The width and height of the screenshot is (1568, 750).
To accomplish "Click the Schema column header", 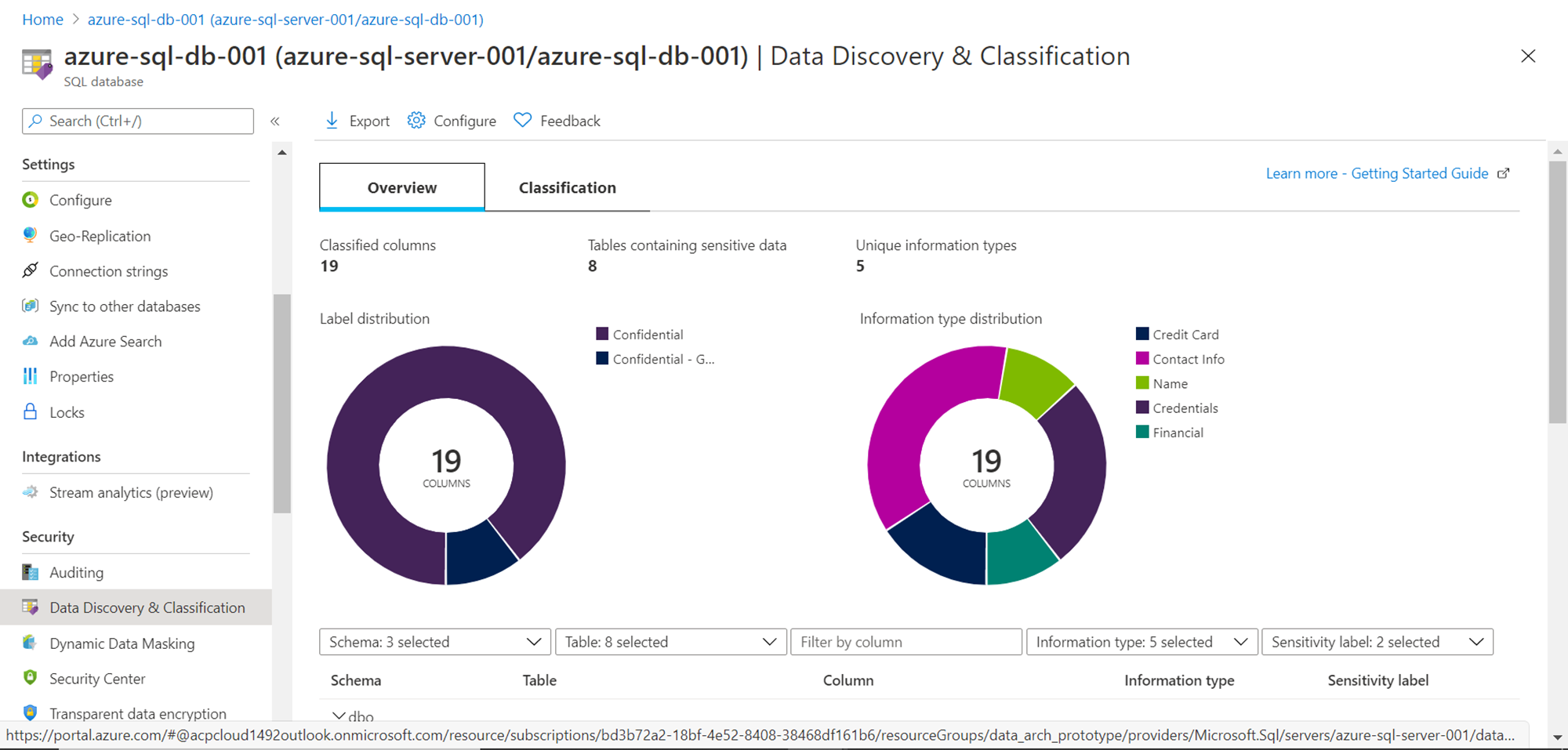I will point(356,680).
